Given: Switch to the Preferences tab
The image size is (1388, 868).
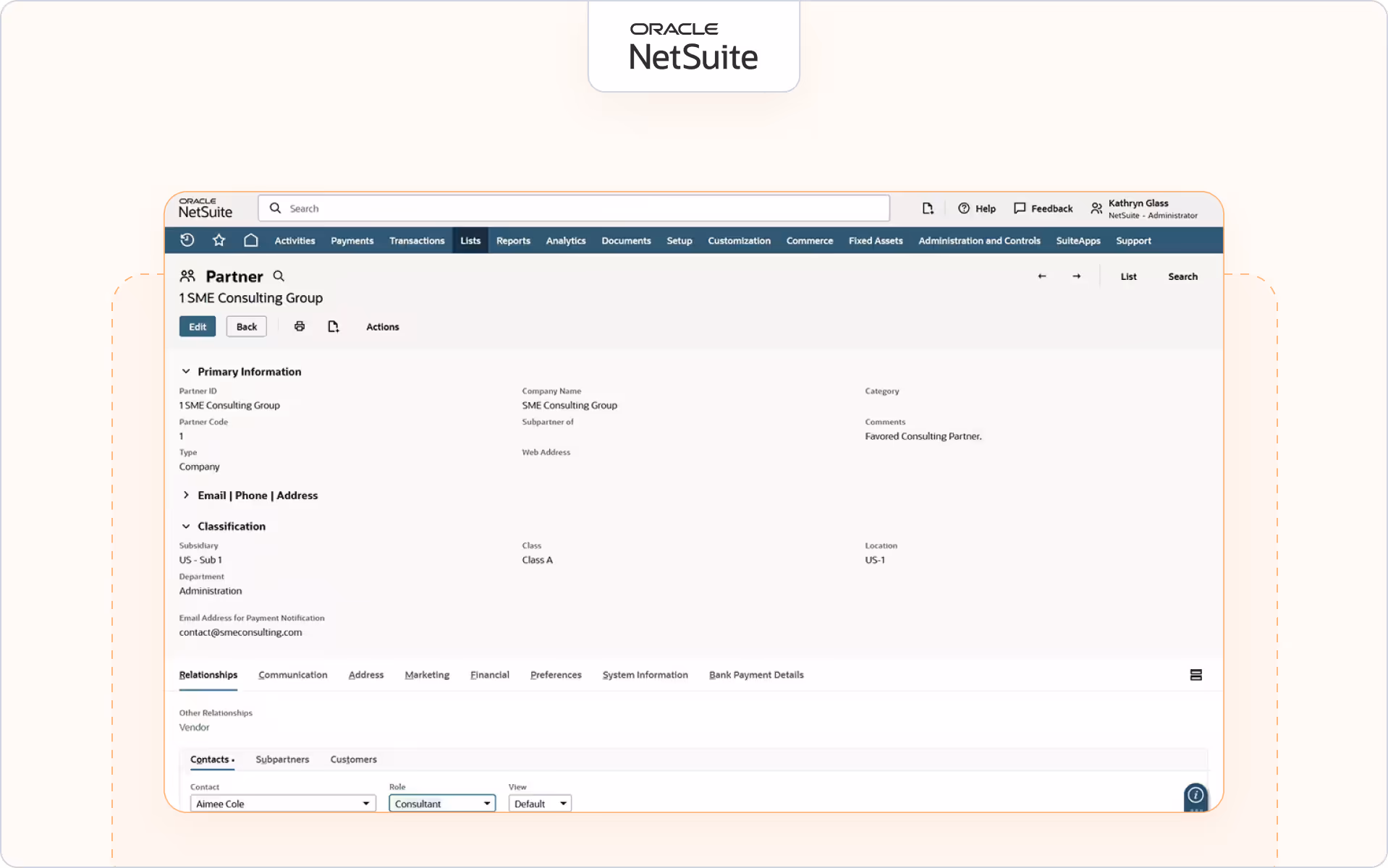Looking at the screenshot, I should pyautogui.click(x=556, y=675).
